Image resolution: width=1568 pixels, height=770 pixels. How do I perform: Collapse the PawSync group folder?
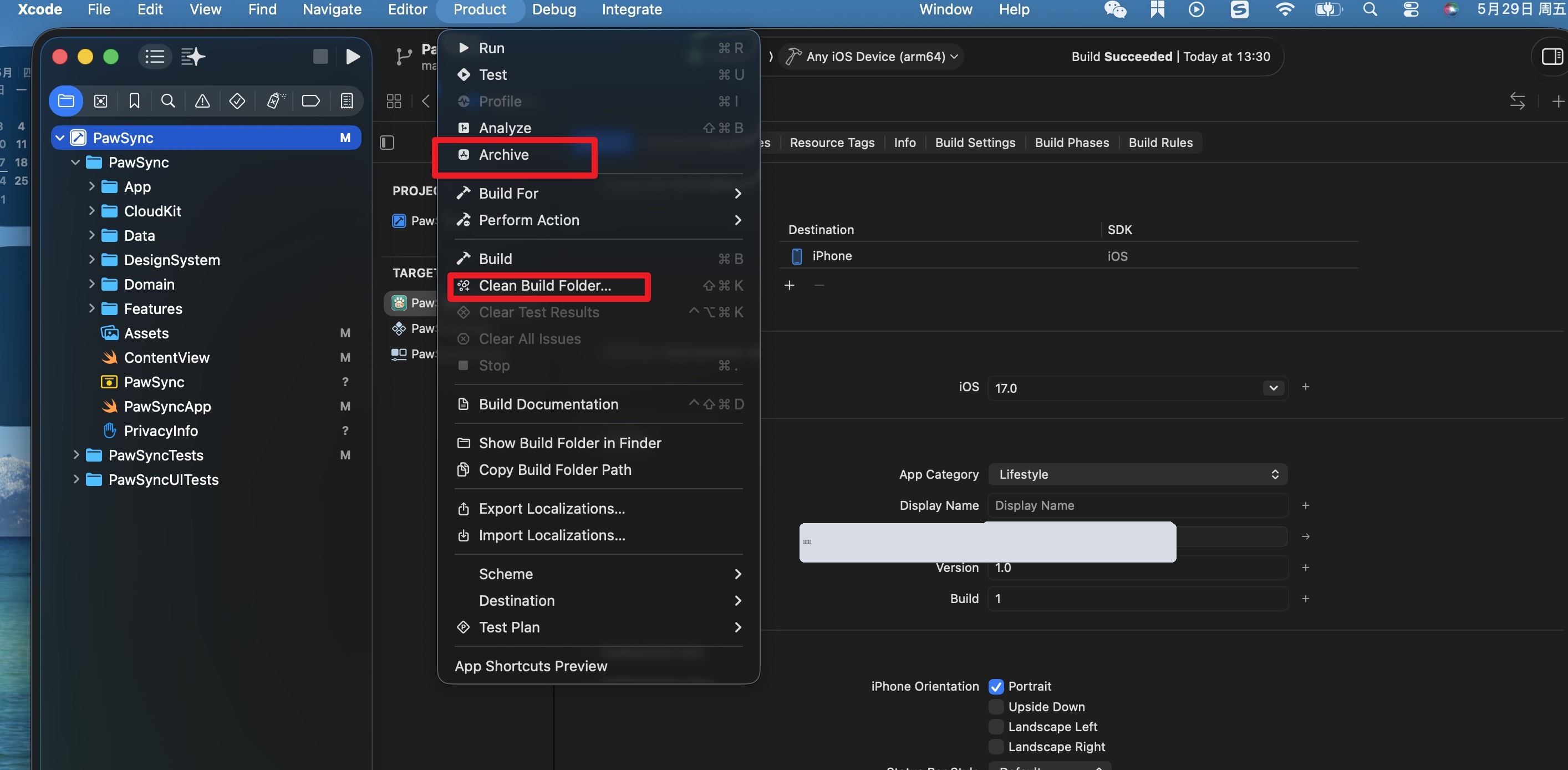[x=75, y=162]
